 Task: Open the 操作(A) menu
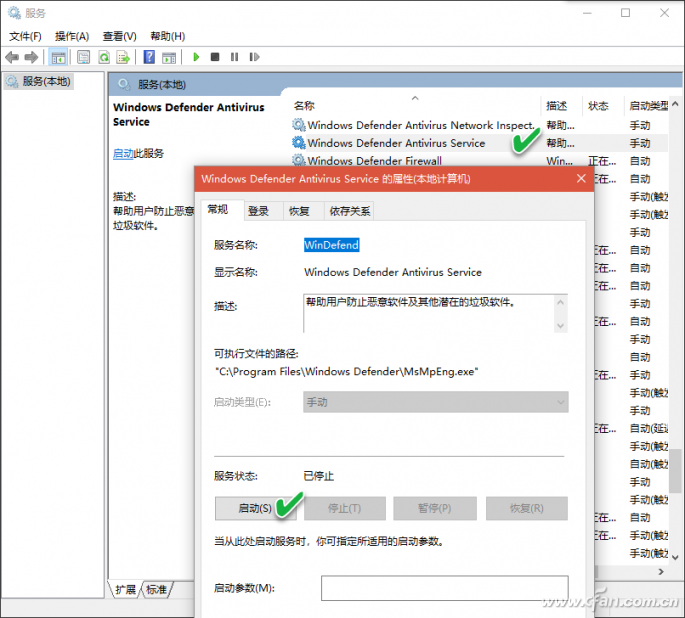[72, 36]
